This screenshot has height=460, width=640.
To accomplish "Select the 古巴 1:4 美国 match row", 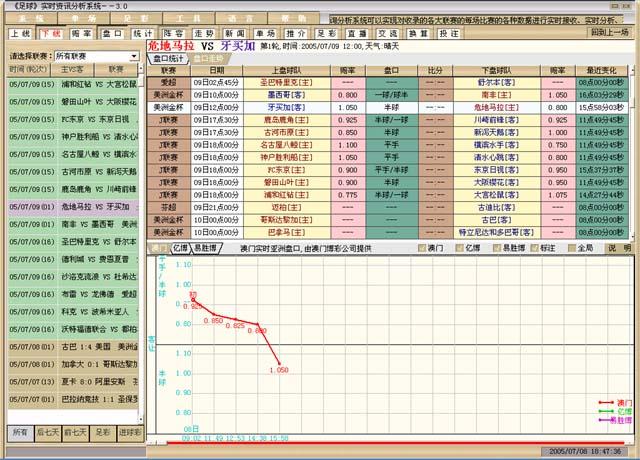I will click(x=73, y=347).
